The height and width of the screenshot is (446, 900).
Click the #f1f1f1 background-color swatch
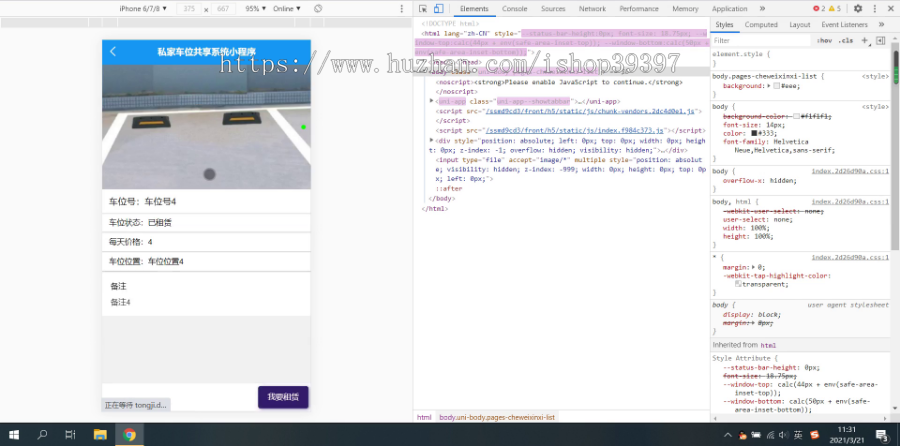797,116
